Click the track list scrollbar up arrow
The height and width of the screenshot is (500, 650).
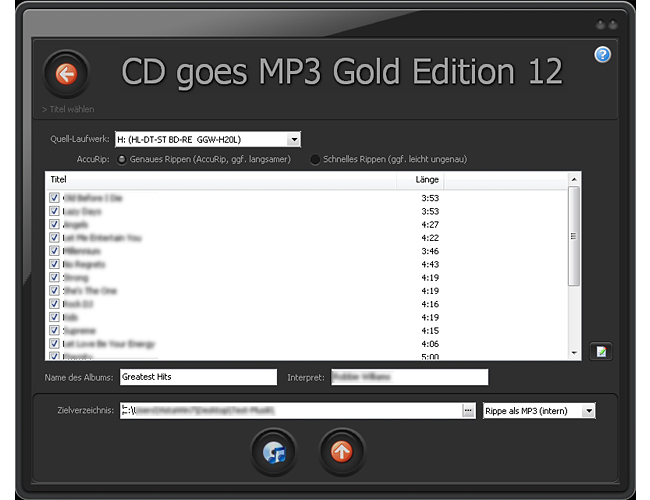click(574, 180)
